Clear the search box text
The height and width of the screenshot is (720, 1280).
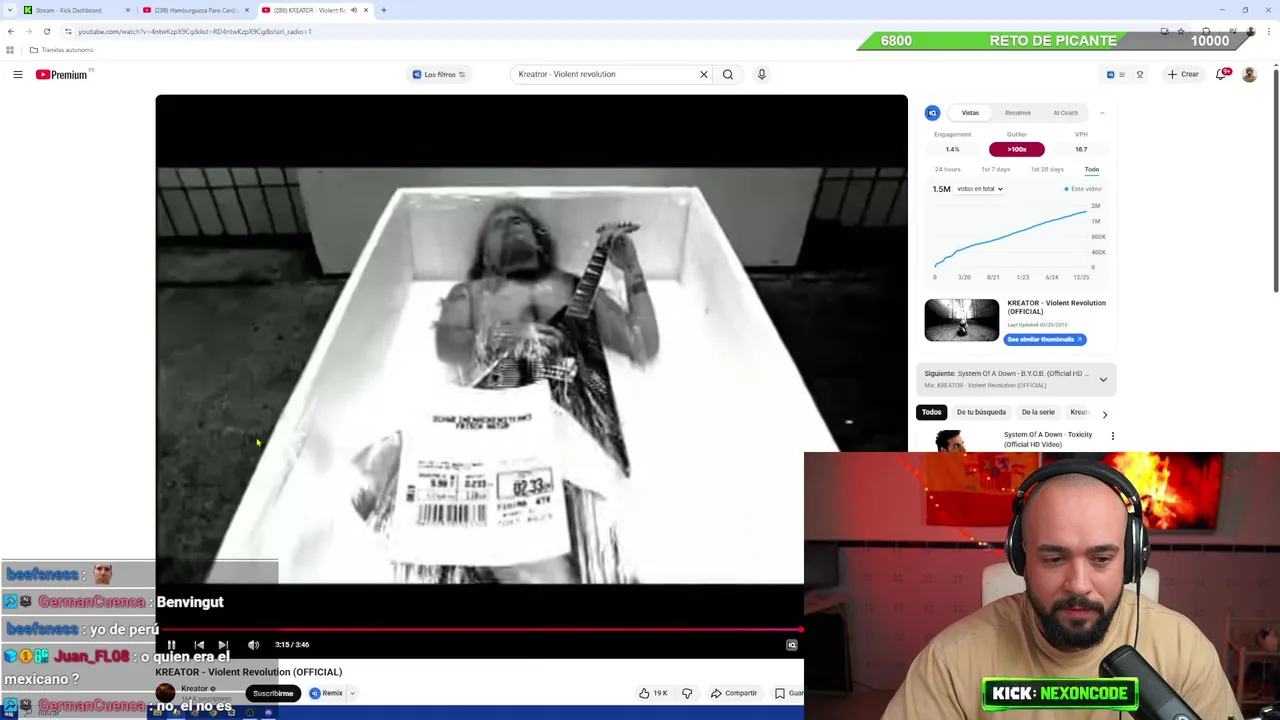click(703, 74)
